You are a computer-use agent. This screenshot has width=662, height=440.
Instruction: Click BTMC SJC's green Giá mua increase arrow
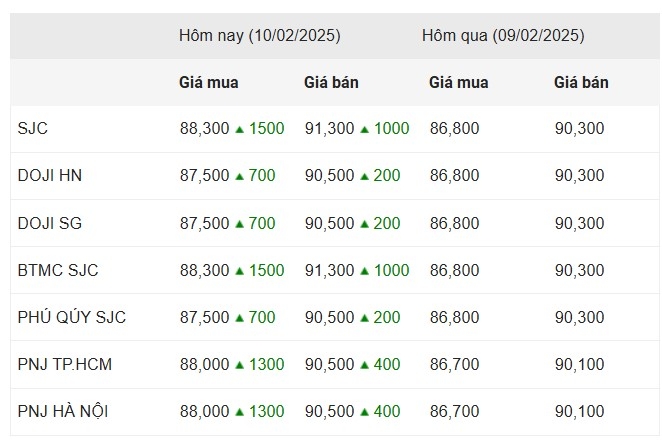(239, 270)
